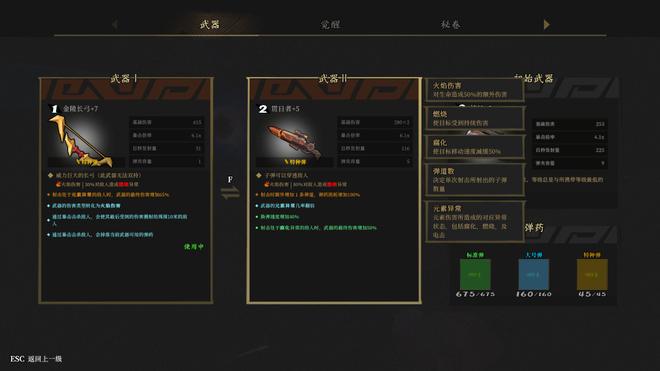This screenshot has height=371, width=660.
Task: Click the 火焰伤害 tooltip entry
Action: coord(475,90)
